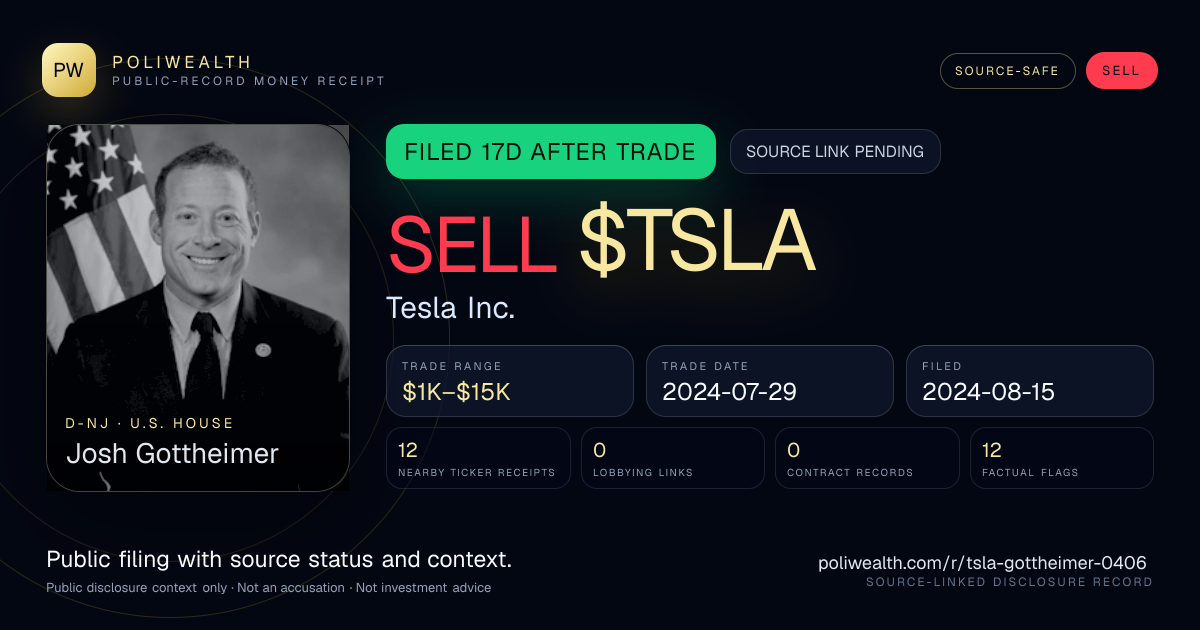Open the Filed 2024-08-15 card
Image resolution: width=1200 pixels, height=630 pixels.
[1030, 381]
